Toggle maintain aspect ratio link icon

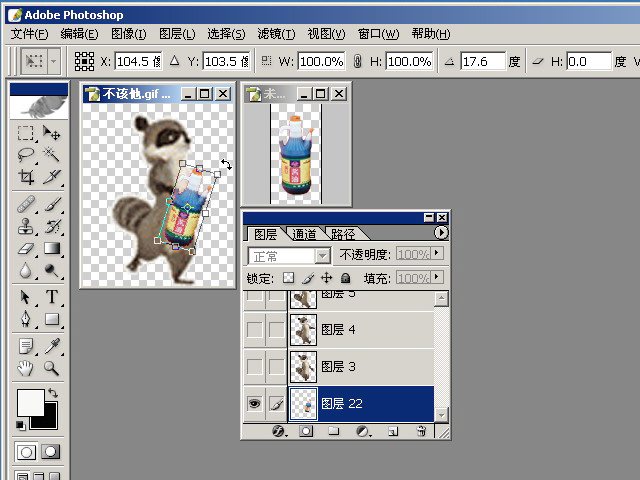[358, 61]
